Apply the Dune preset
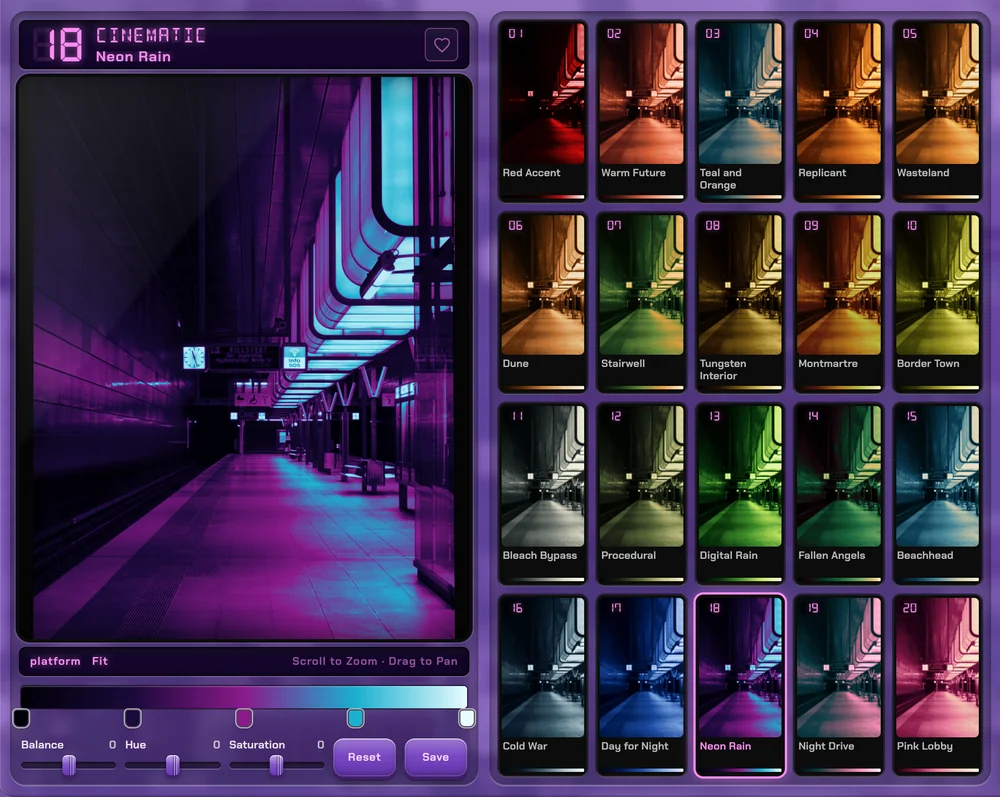Screen dimensions: 1000x797 click(x=542, y=302)
